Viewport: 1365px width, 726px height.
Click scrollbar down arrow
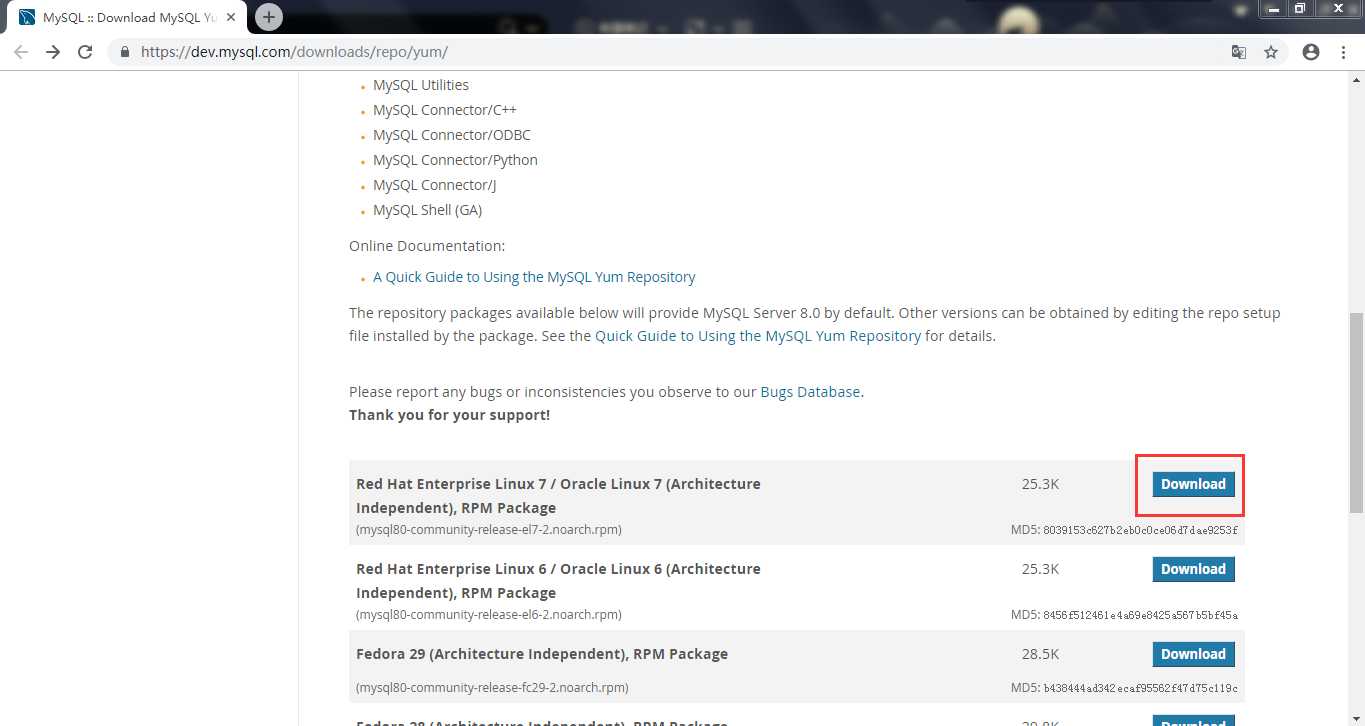(x=1356, y=718)
